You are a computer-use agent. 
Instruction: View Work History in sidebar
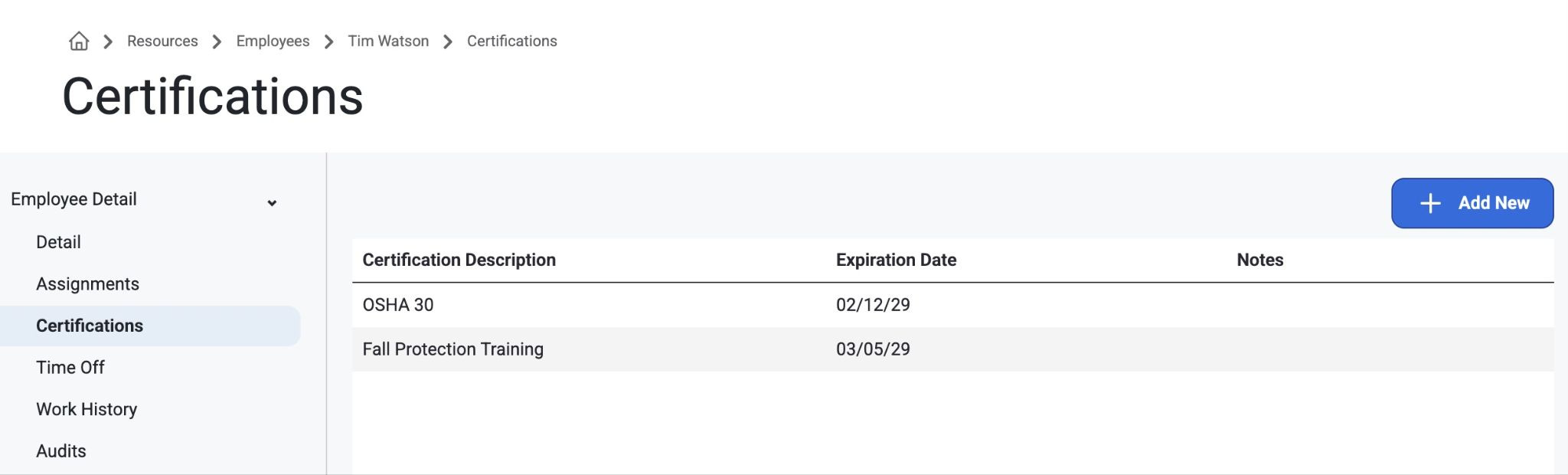(87, 409)
